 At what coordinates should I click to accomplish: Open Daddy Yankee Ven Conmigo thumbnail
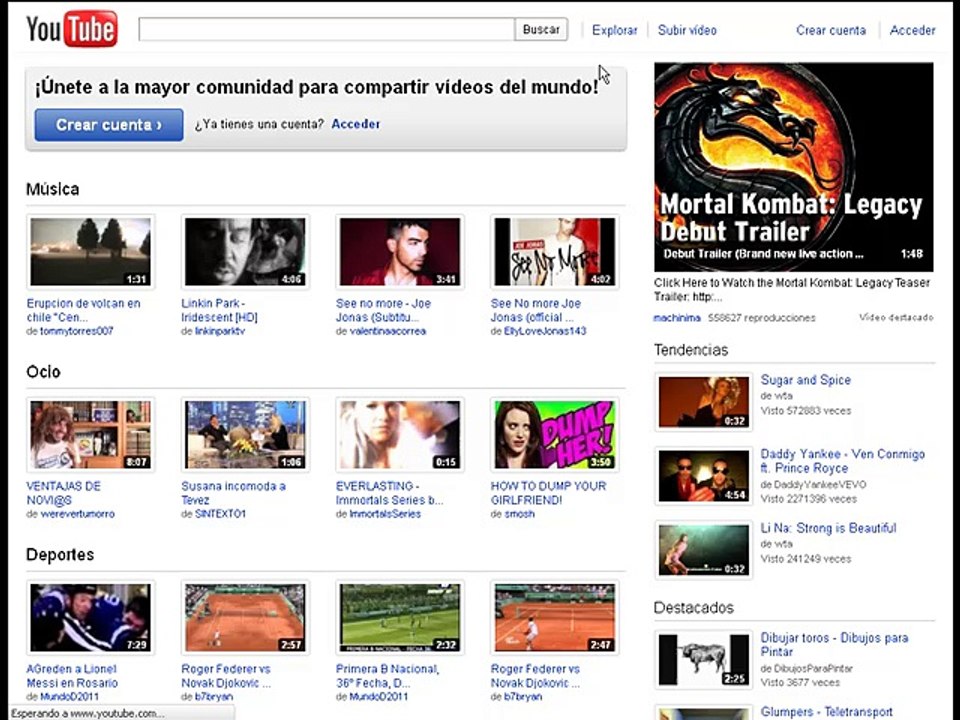coord(703,476)
